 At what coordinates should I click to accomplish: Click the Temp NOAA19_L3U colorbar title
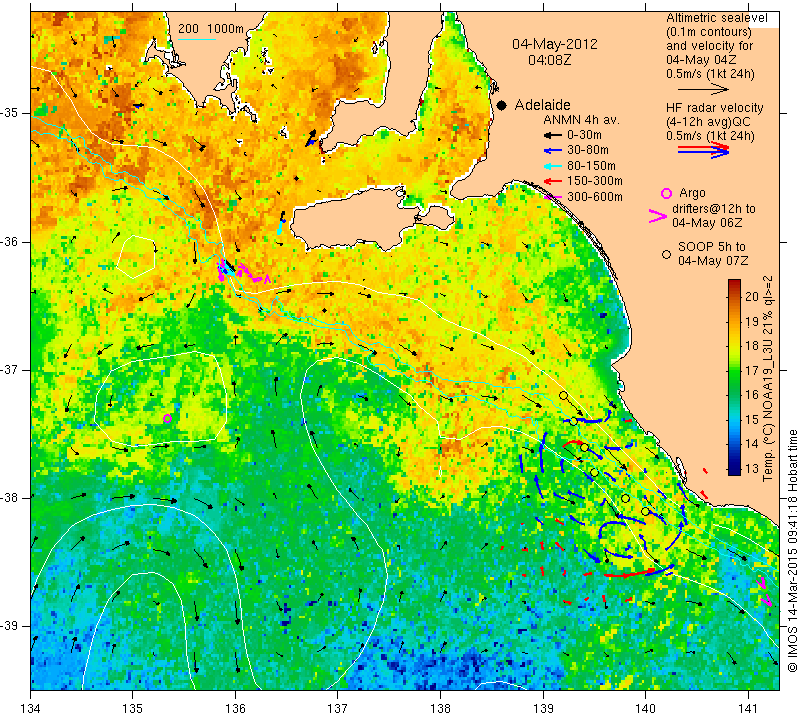pos(768,379)
